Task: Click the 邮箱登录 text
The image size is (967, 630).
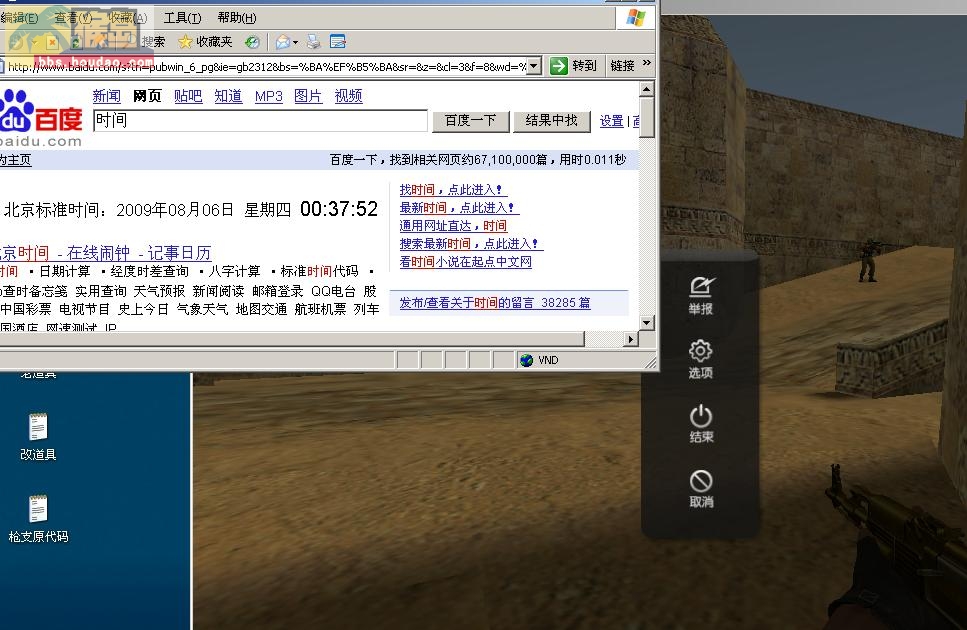Action: (278, 291)
